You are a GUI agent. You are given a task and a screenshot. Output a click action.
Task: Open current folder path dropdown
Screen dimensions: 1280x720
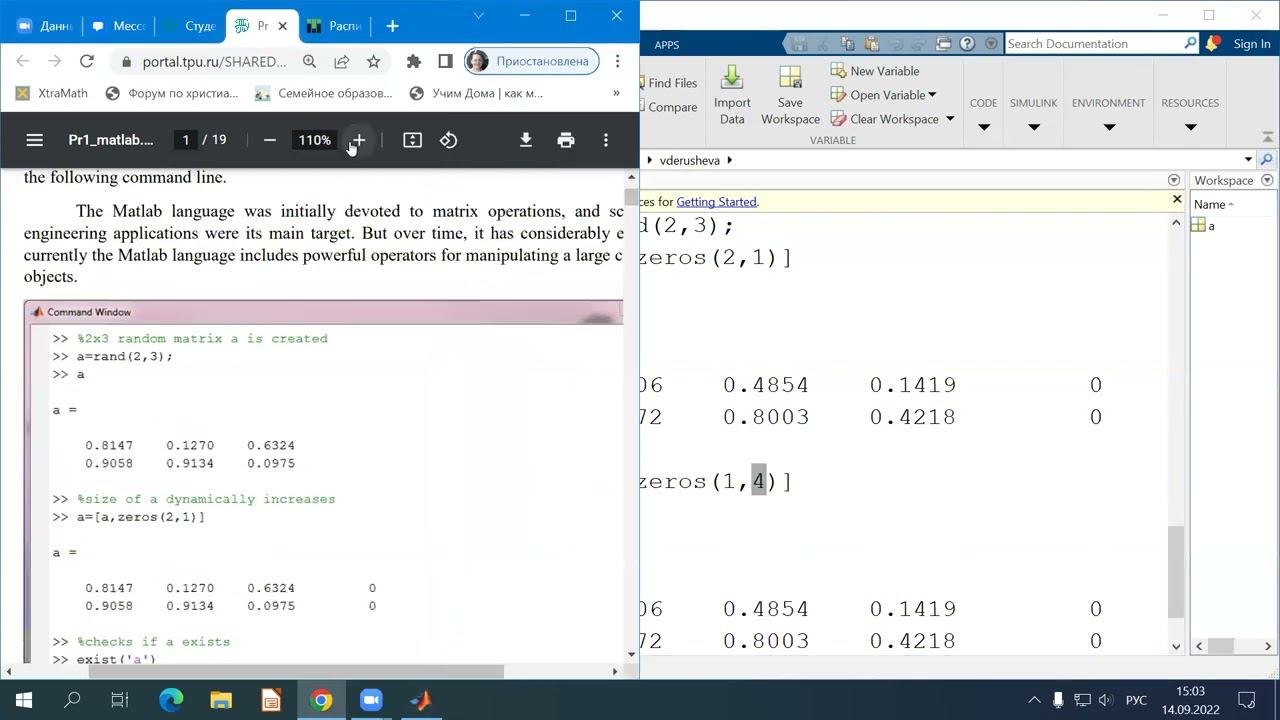(x=1248, y=160)
